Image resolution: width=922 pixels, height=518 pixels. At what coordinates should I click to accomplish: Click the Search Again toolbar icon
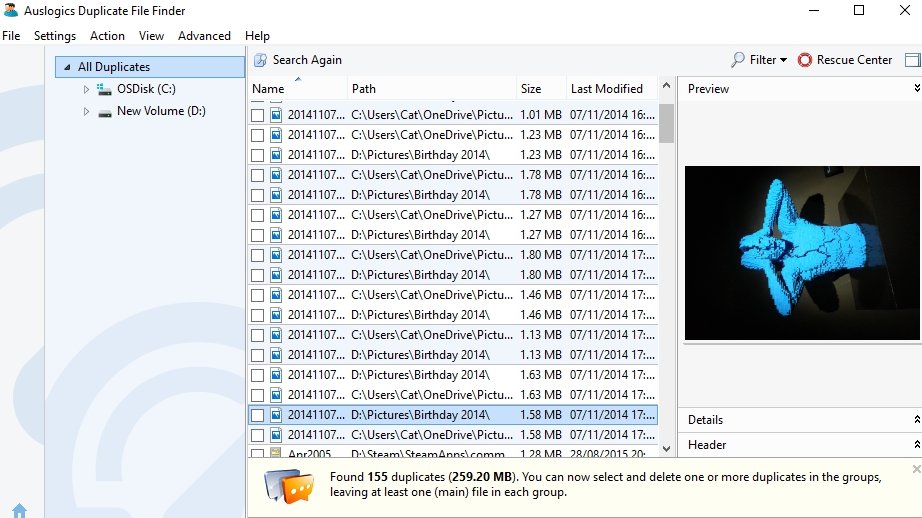coord(260,60)
